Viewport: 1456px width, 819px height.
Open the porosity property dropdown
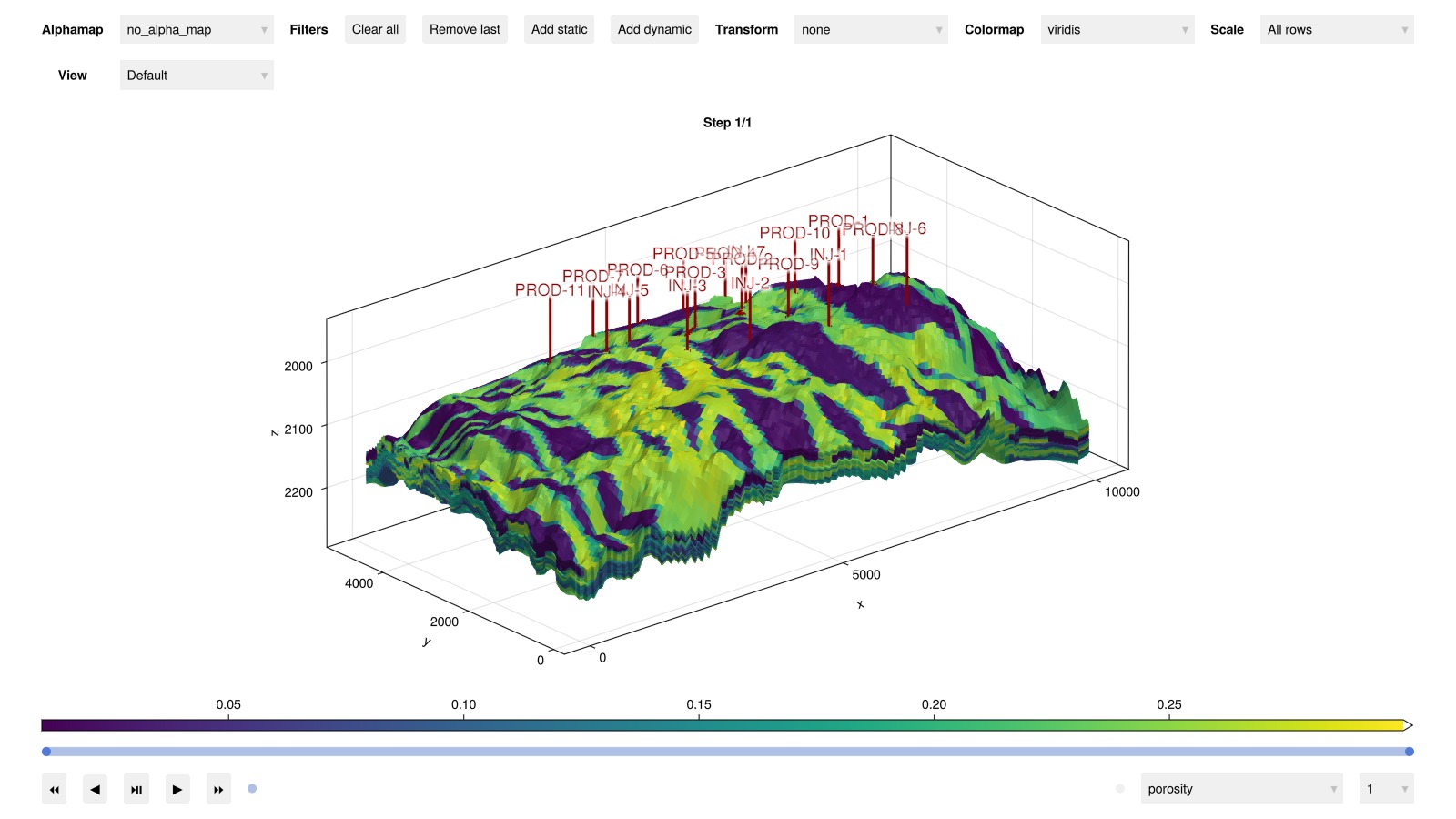click(x=1241, y=789)
